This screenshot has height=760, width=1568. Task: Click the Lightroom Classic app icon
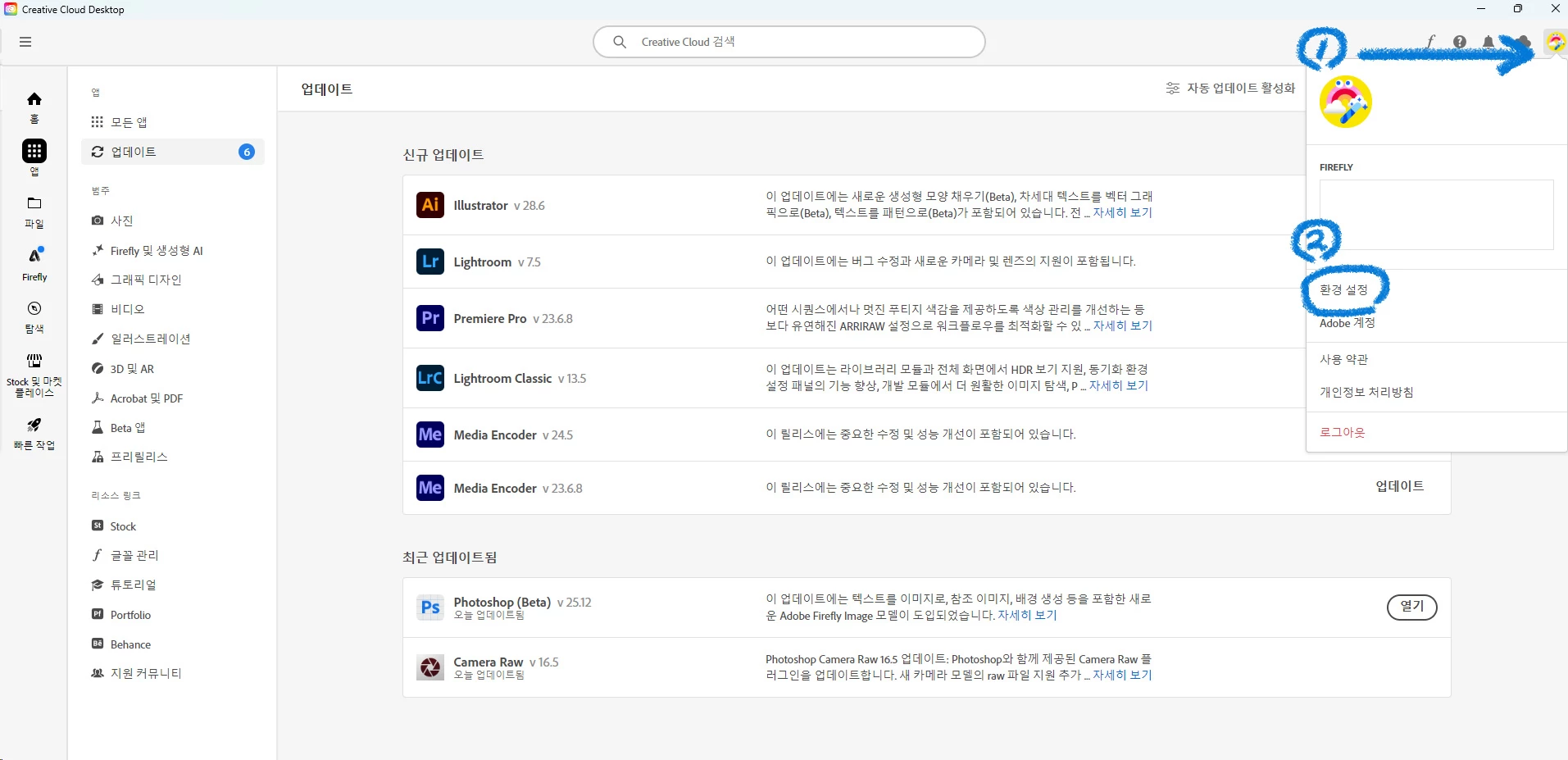click(430, 378)
